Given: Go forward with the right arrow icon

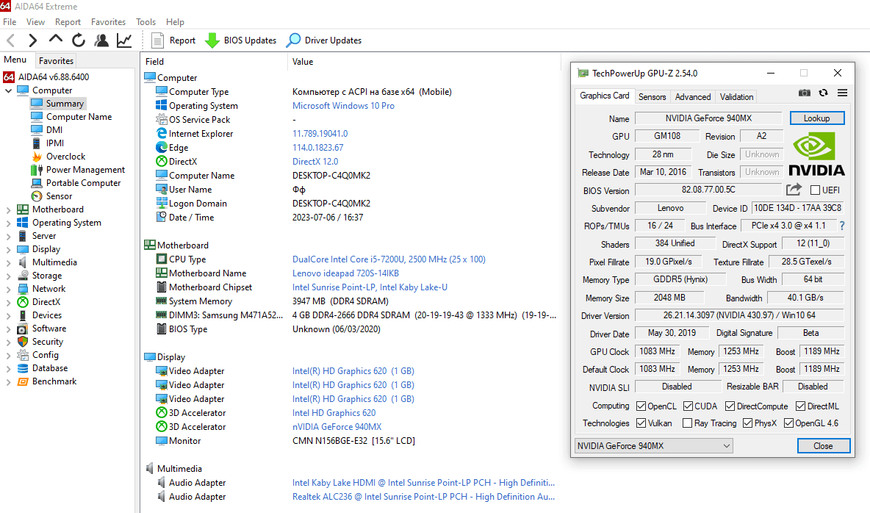Looking at the screenshot, I should click(32, 40).
